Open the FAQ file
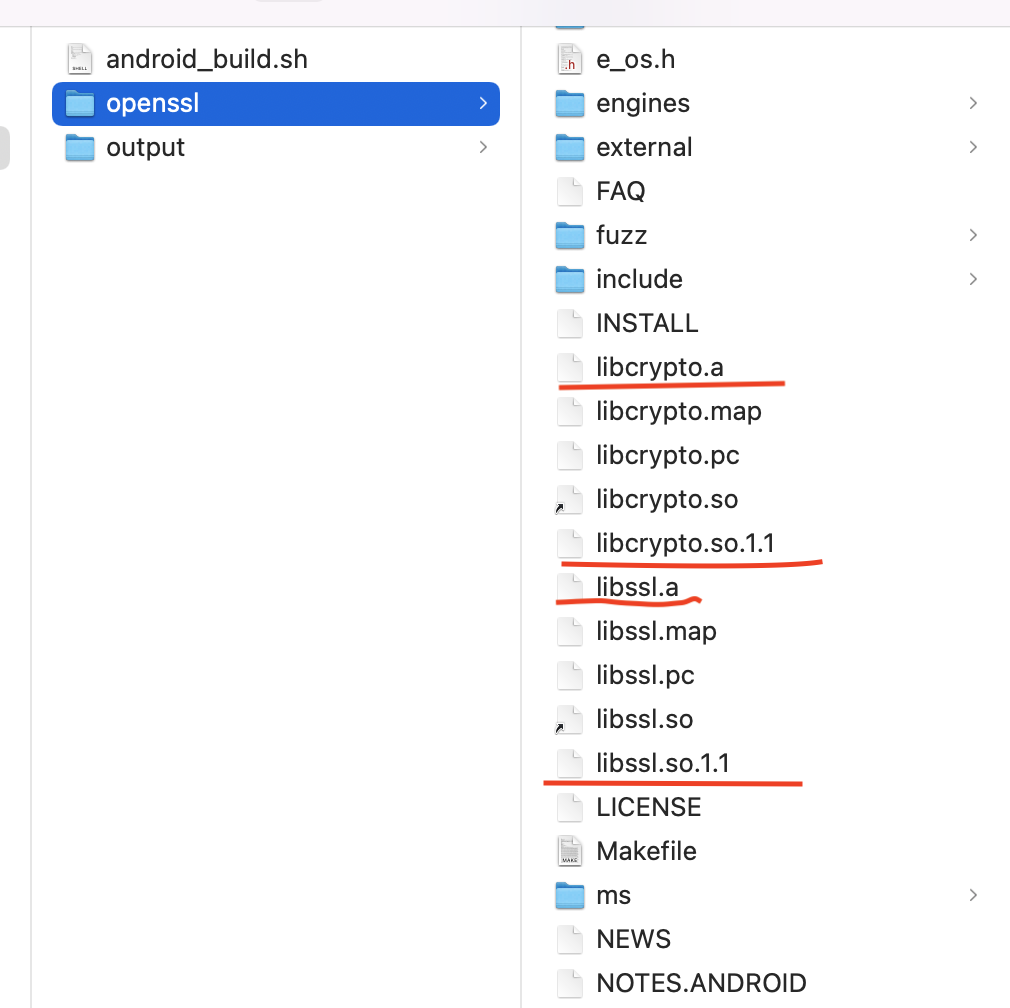Viewport: 1010px width, 1008px height. click(x=620, y=191)
